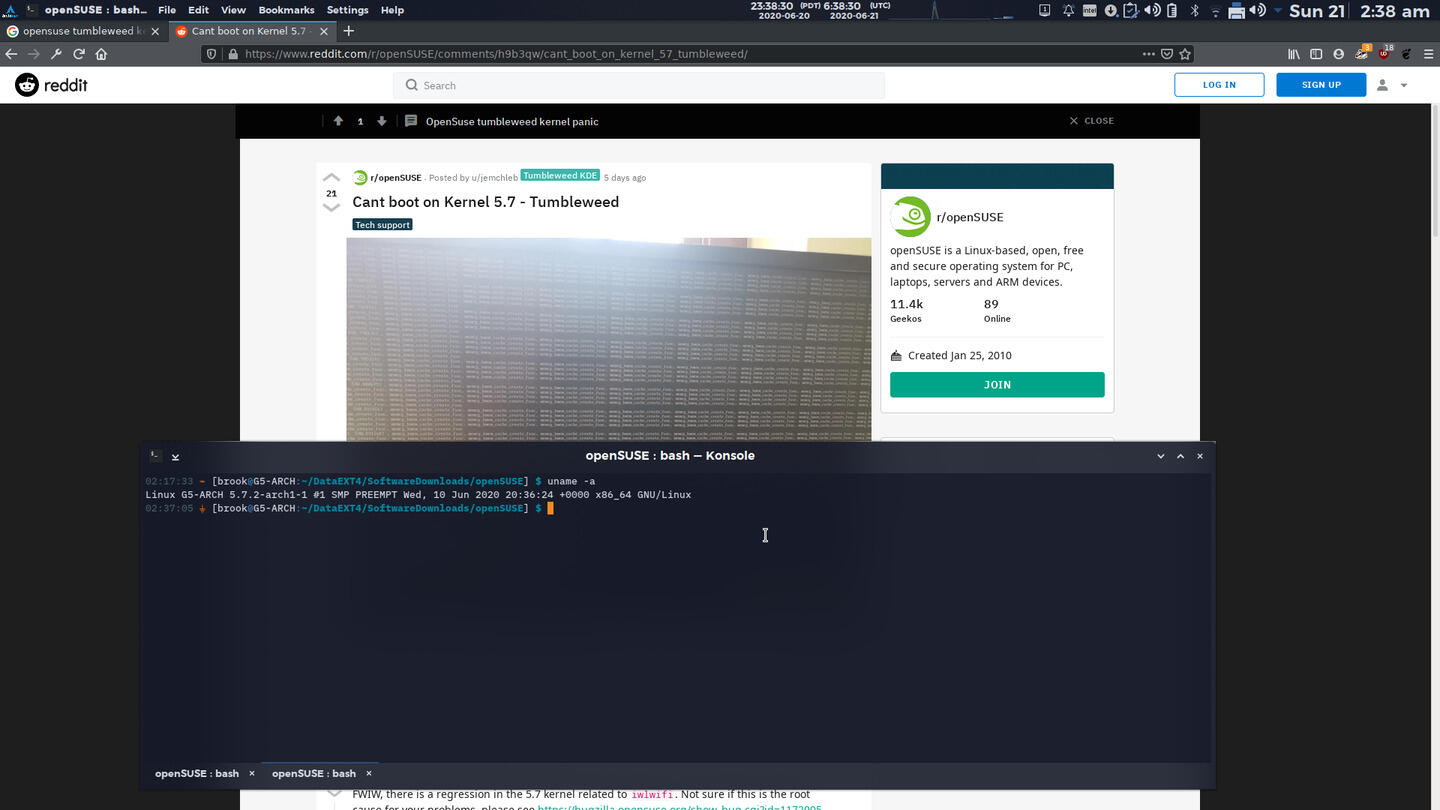Click the Bluetooth tray icon

pyautogui.click(x=1194, y=10)
